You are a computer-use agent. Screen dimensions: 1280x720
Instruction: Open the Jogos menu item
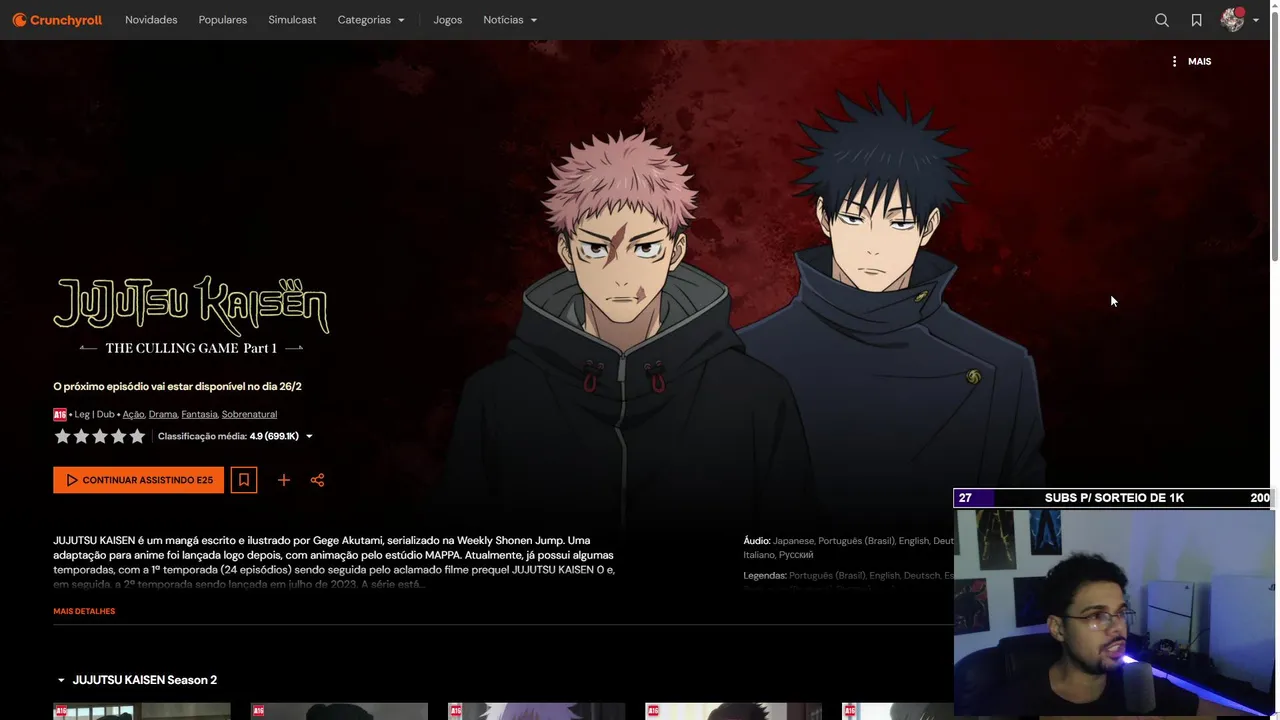tap(448, 20)
